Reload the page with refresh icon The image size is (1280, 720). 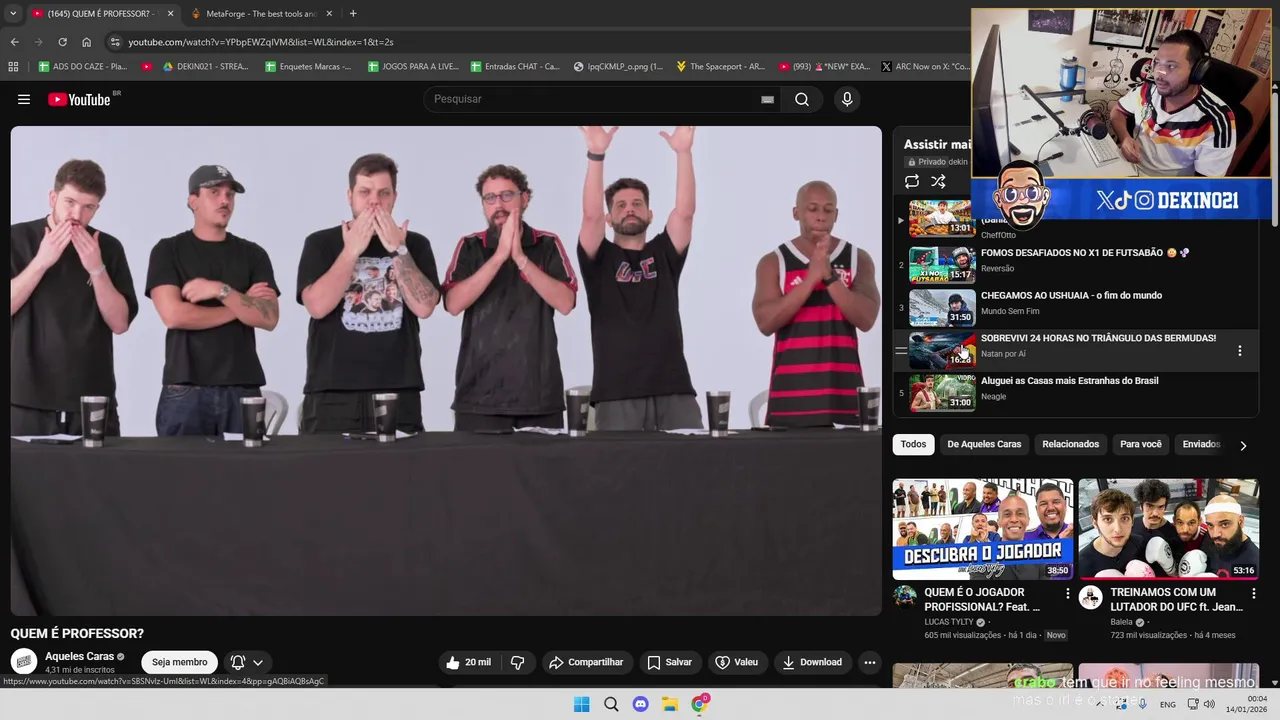click(x=62, y=42)
